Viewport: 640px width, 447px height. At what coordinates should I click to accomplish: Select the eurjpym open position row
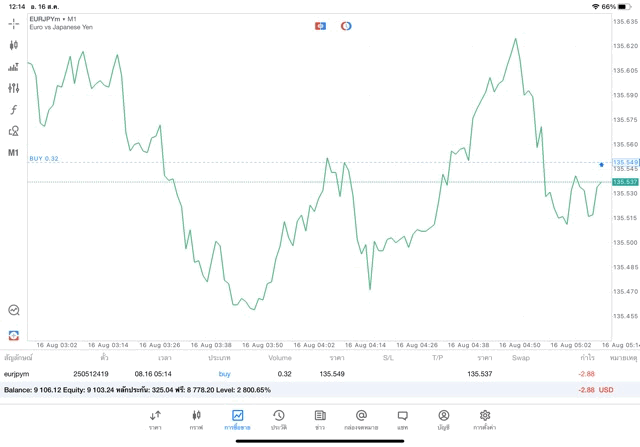tap(320, 374)
